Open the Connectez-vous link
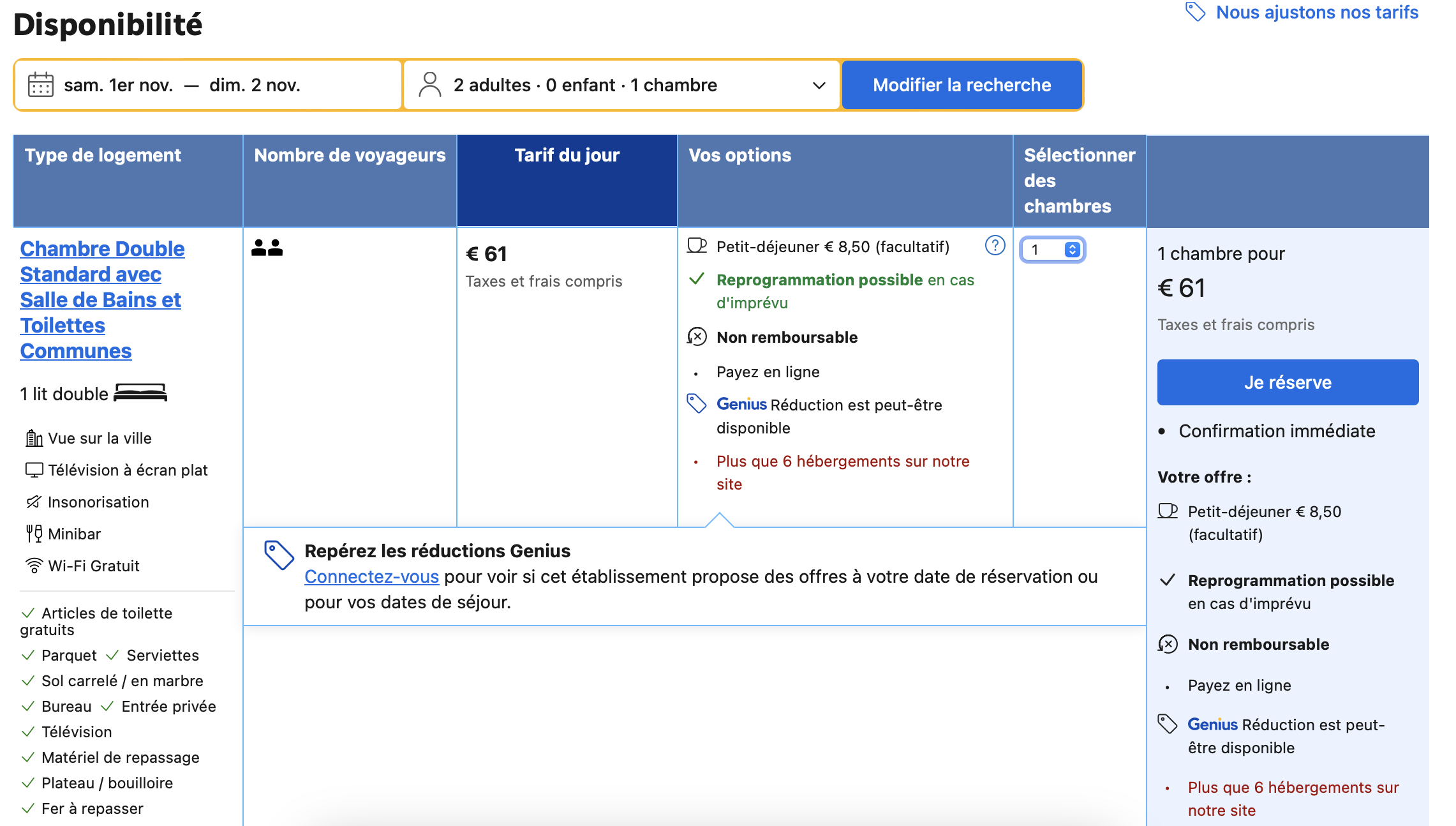The height and width of the screenshot is (826, 1456). click(x=371, y=576)
